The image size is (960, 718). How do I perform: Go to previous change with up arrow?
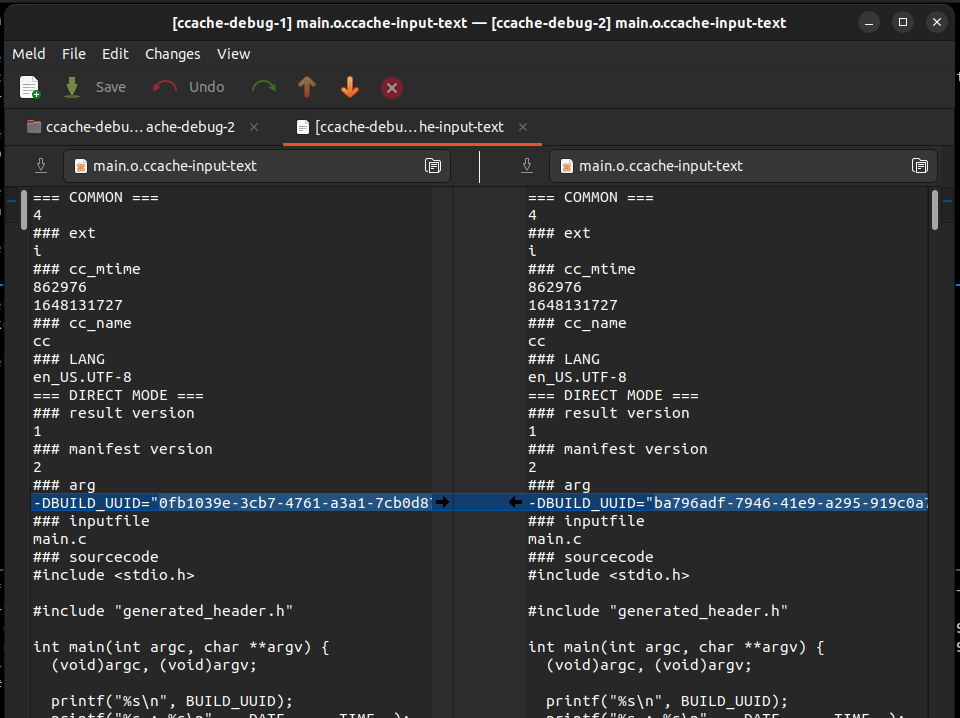[x=307, y=88]
